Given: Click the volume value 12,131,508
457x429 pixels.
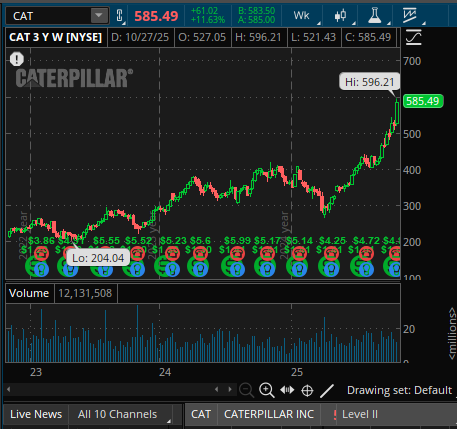Looking at the screenshot, I should 85,293.
